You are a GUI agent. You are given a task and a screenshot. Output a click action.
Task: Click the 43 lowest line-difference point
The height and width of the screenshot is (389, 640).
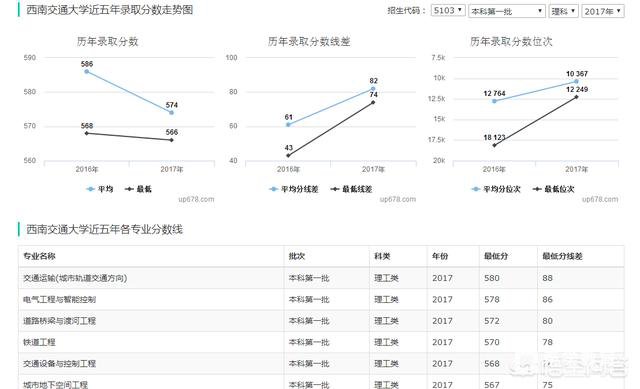coord(288,156)
